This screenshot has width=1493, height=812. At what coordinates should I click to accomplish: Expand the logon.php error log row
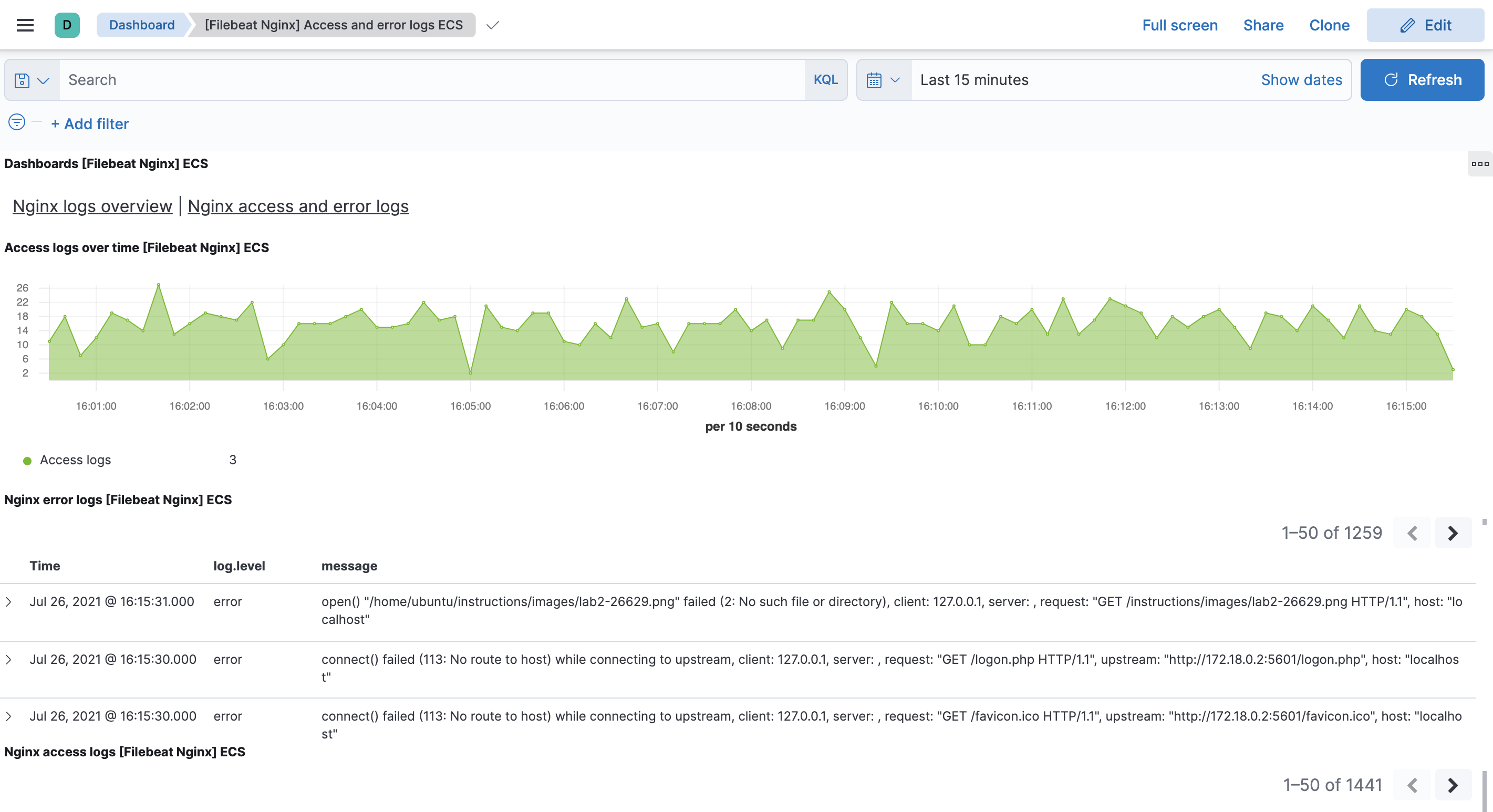[9, 659]
